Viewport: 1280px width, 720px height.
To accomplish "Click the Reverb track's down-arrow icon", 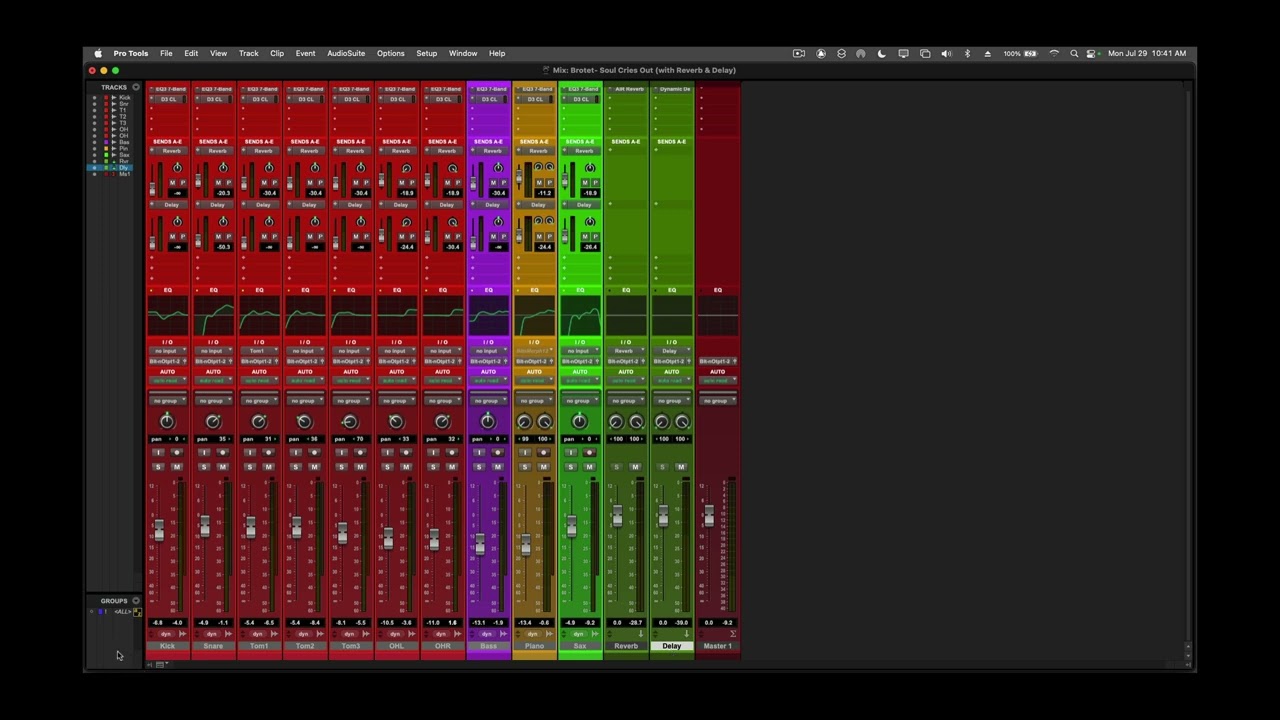I will point(641,634).
